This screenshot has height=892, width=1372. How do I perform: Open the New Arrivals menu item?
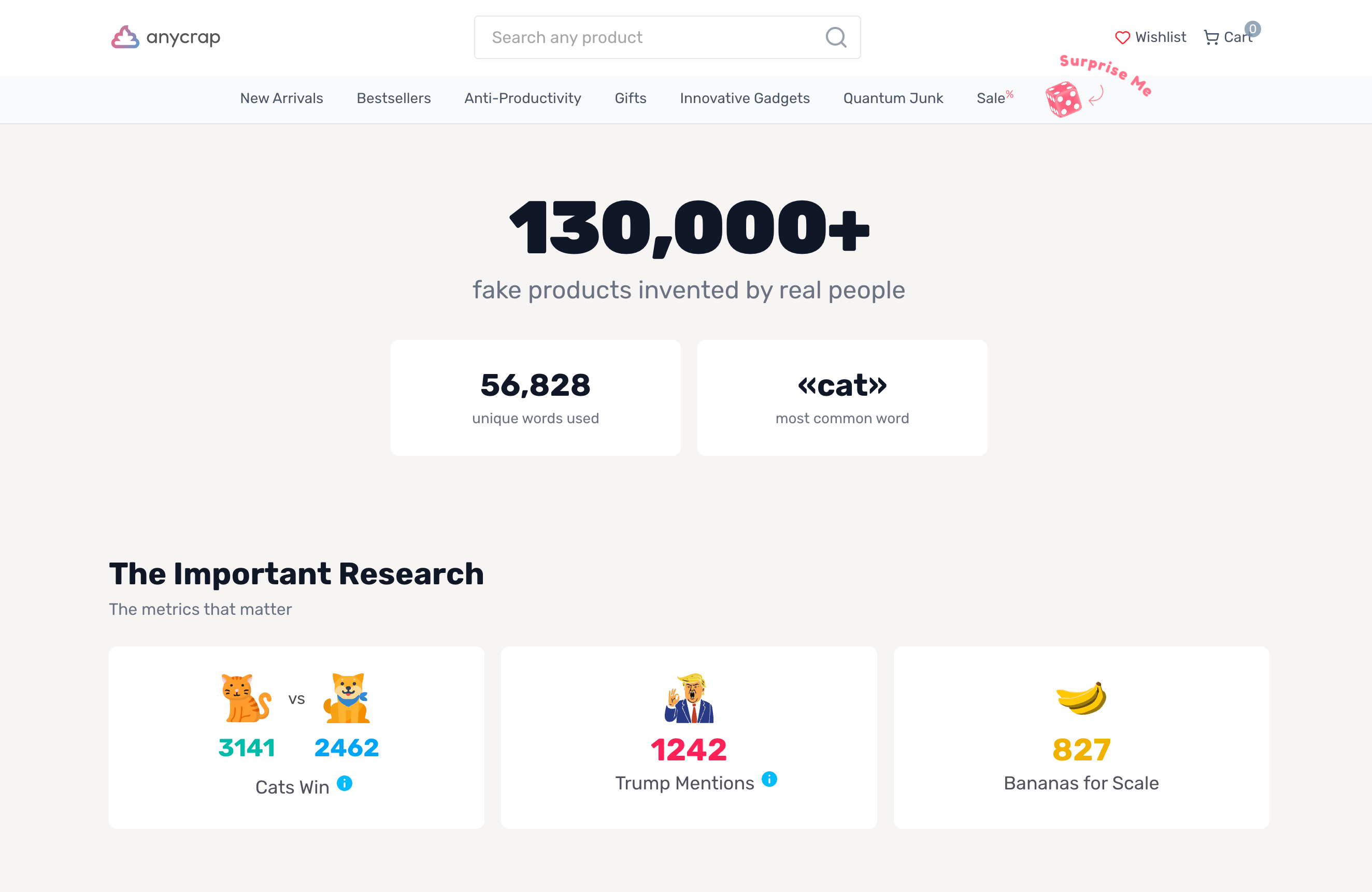281,98
